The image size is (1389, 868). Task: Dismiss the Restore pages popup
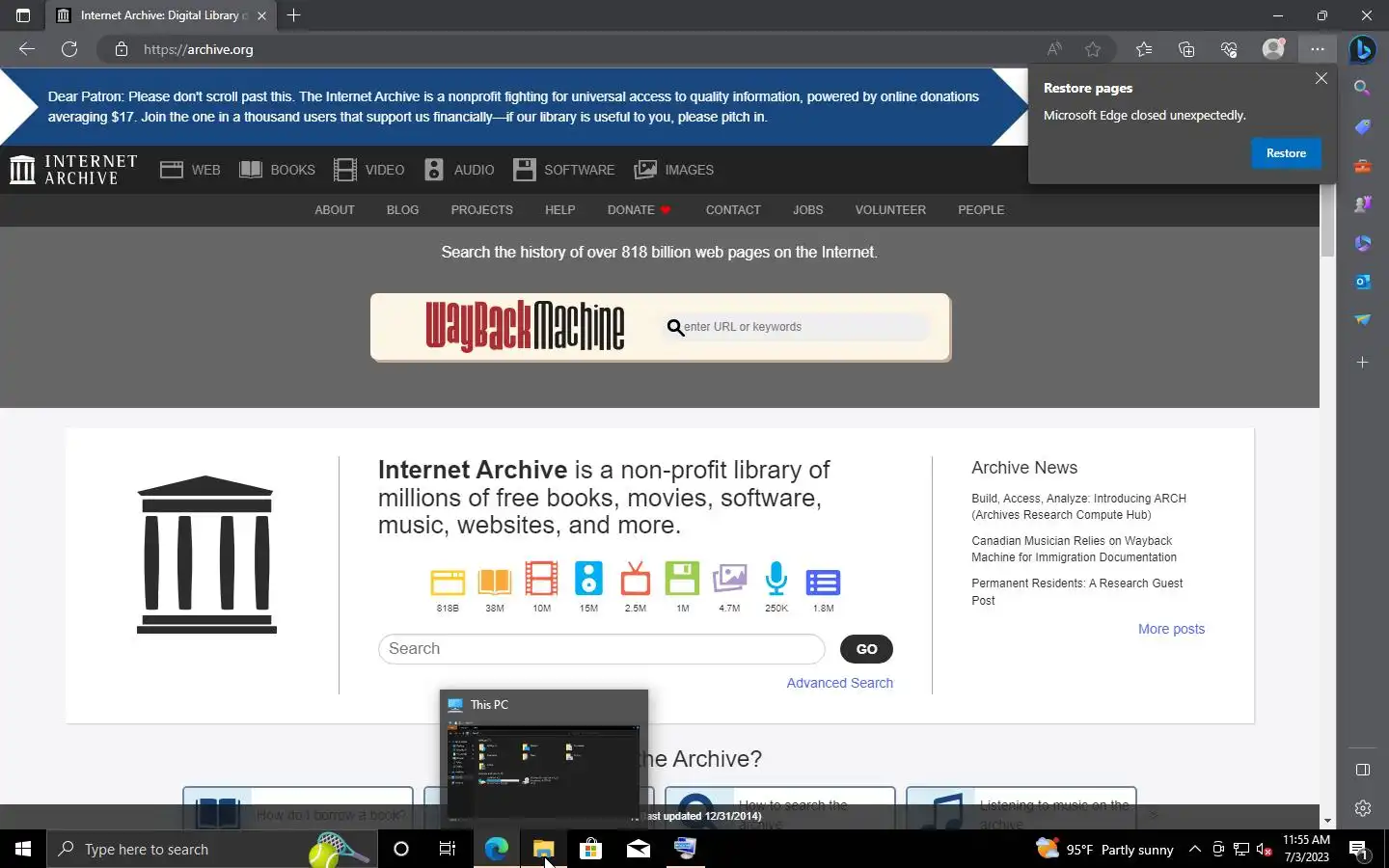[x=1321, y=78]
